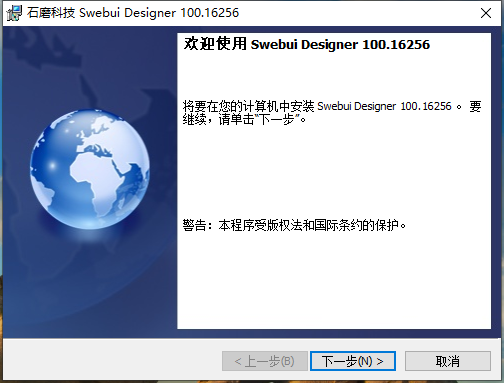Click blank space between heading and description
Screen dimensions: 504x383
[x=333, y=76]
